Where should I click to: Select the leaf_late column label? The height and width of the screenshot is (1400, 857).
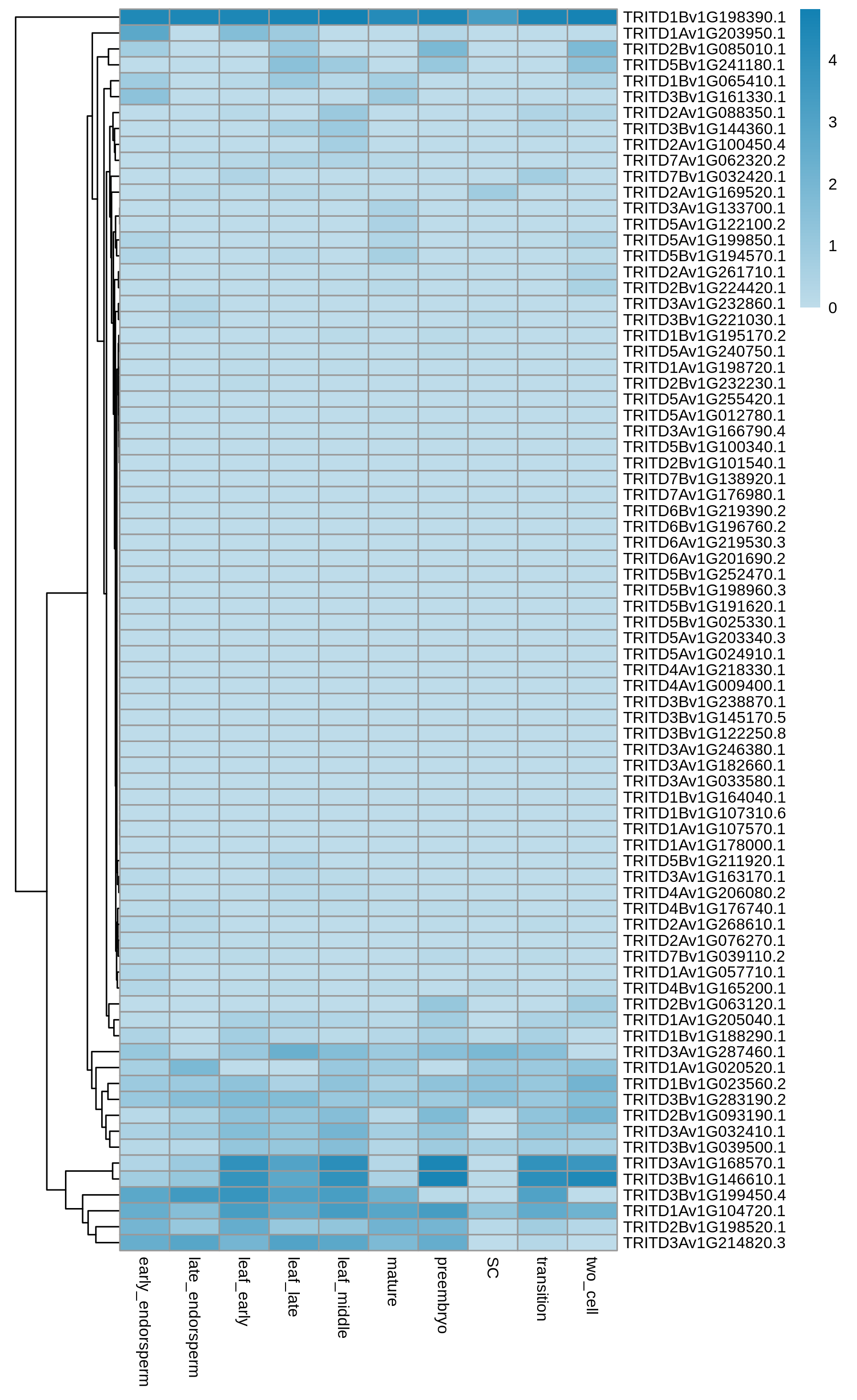pyautogui.click(x=293, y=1286)
